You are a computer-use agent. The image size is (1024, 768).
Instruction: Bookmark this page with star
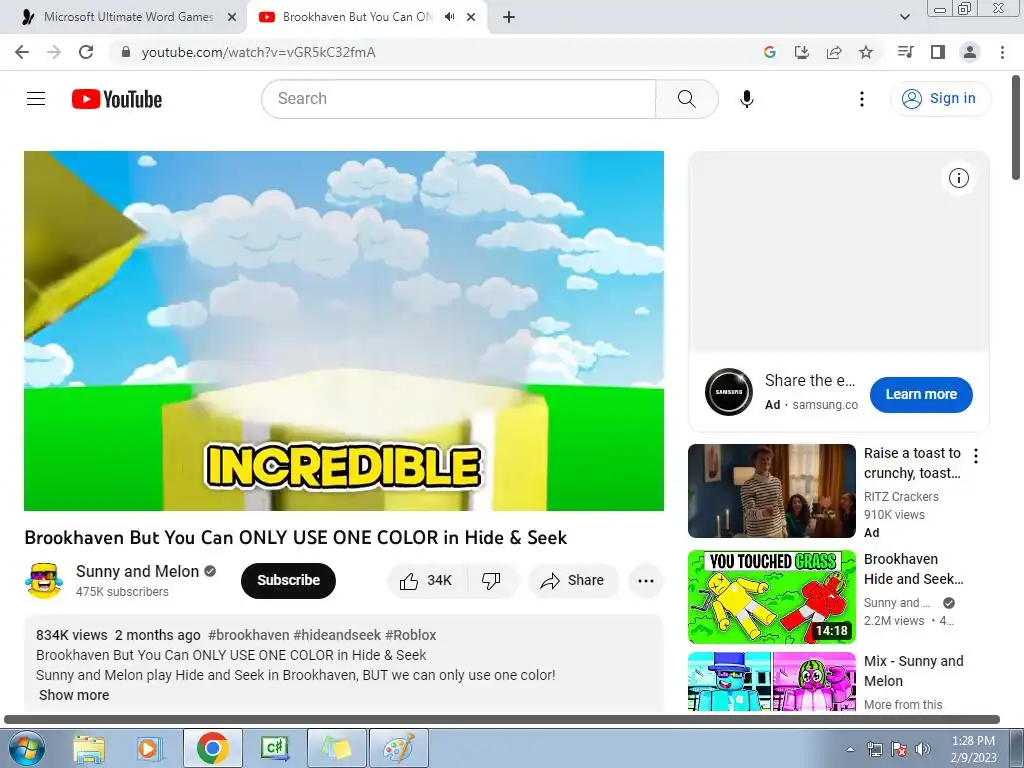pos(866,52)
